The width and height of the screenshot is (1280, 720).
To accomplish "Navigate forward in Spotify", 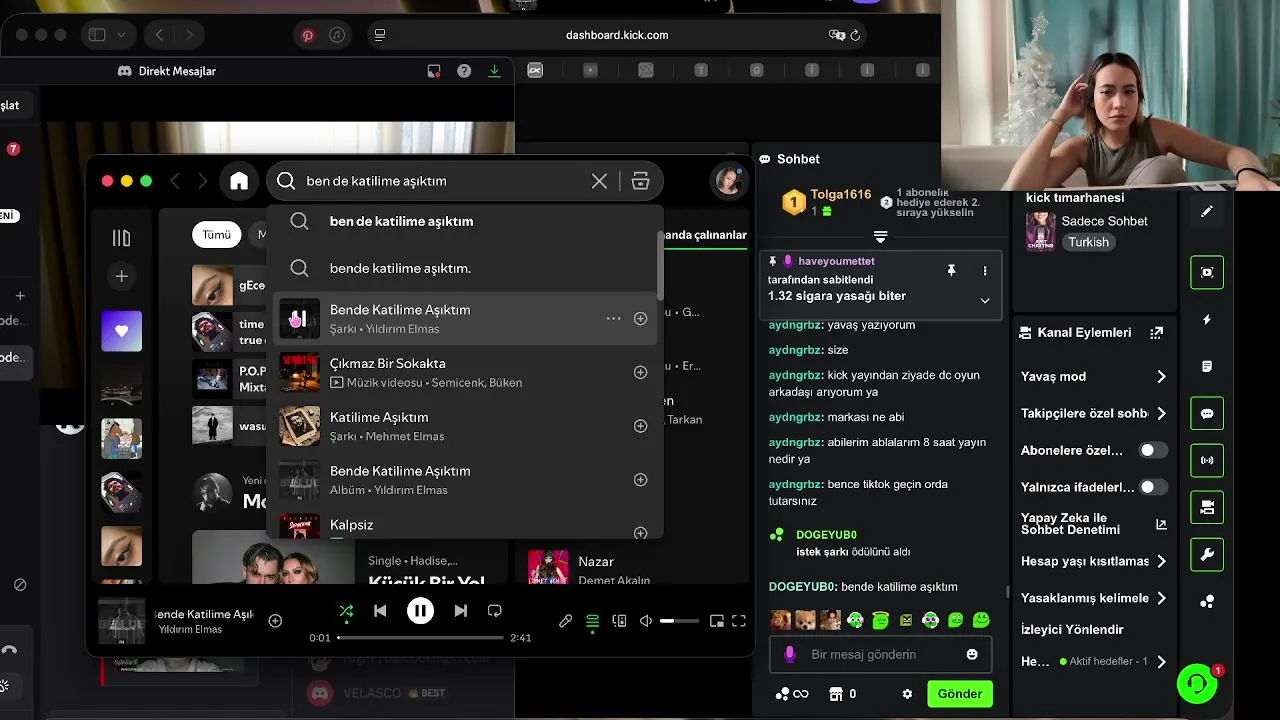I will 203,181.
